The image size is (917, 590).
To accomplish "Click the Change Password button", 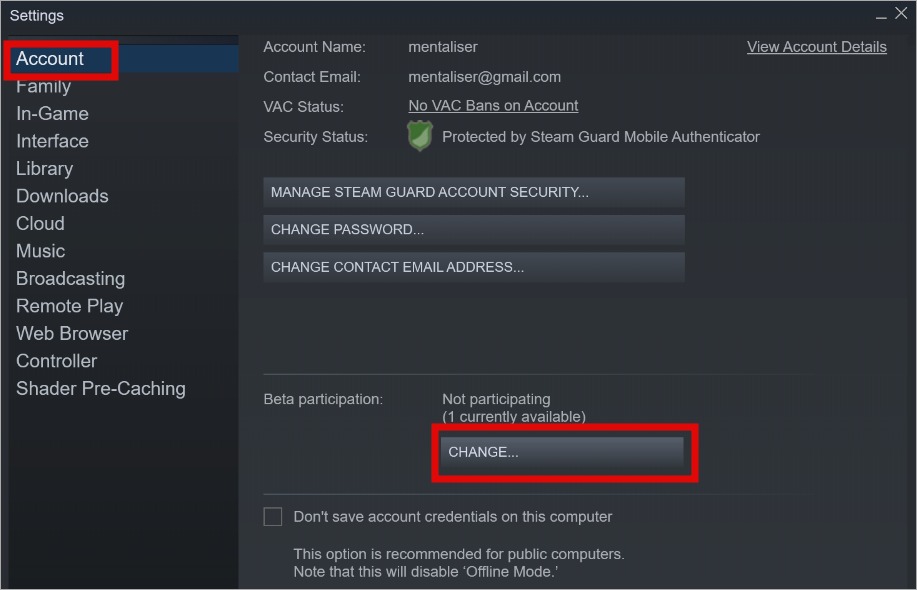I will (474, 230).
